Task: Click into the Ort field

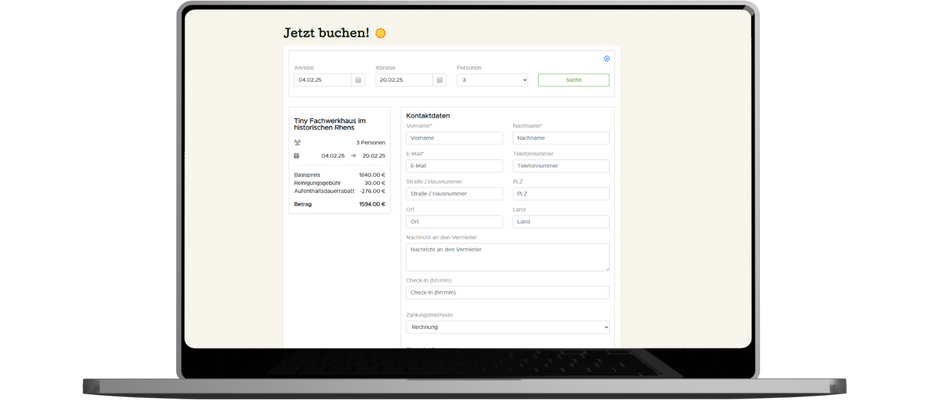Action: (x=454, y=221)
